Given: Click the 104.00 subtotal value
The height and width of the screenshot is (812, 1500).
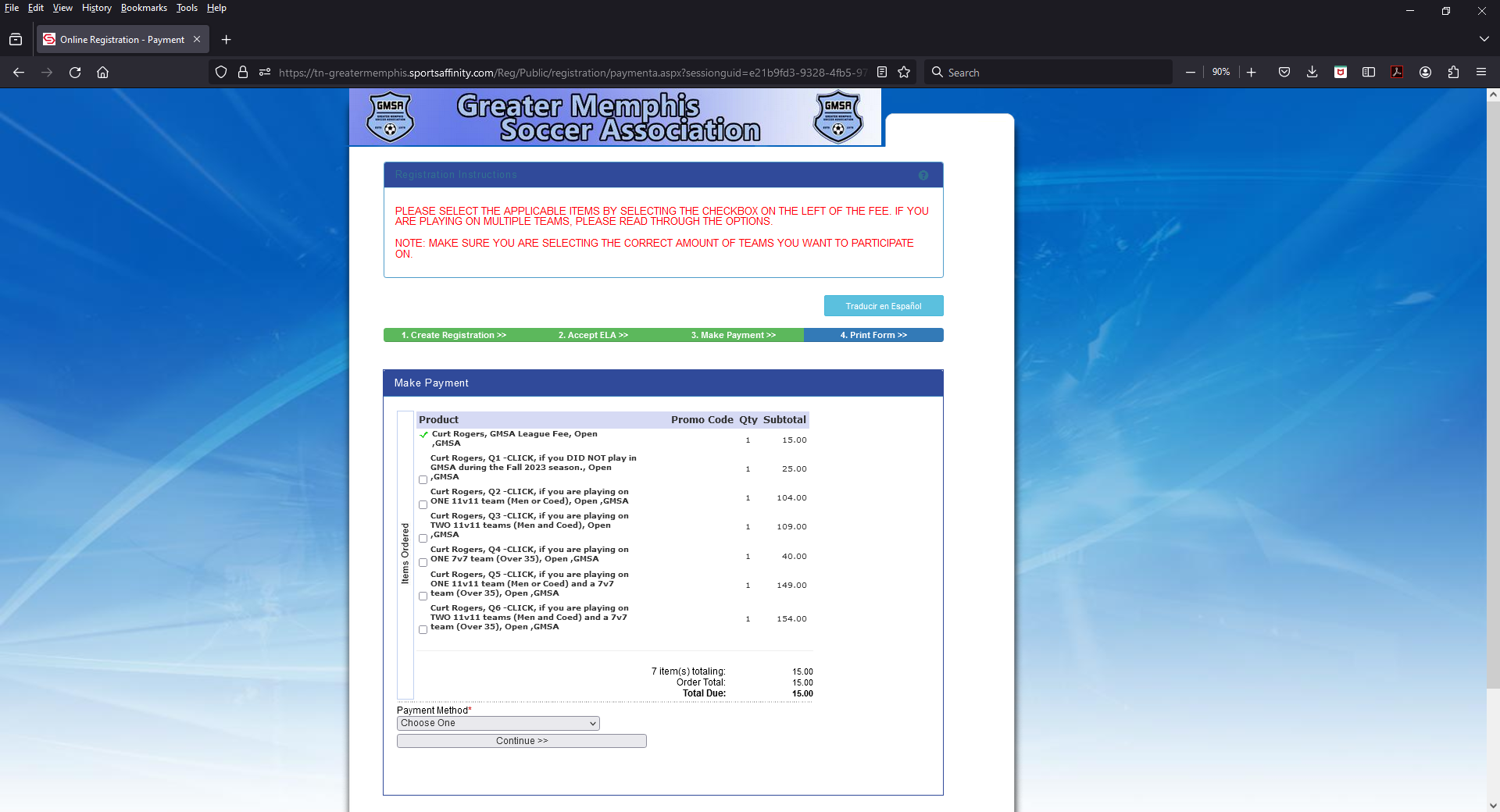Looking at the screenshot, I should (791, 498).
